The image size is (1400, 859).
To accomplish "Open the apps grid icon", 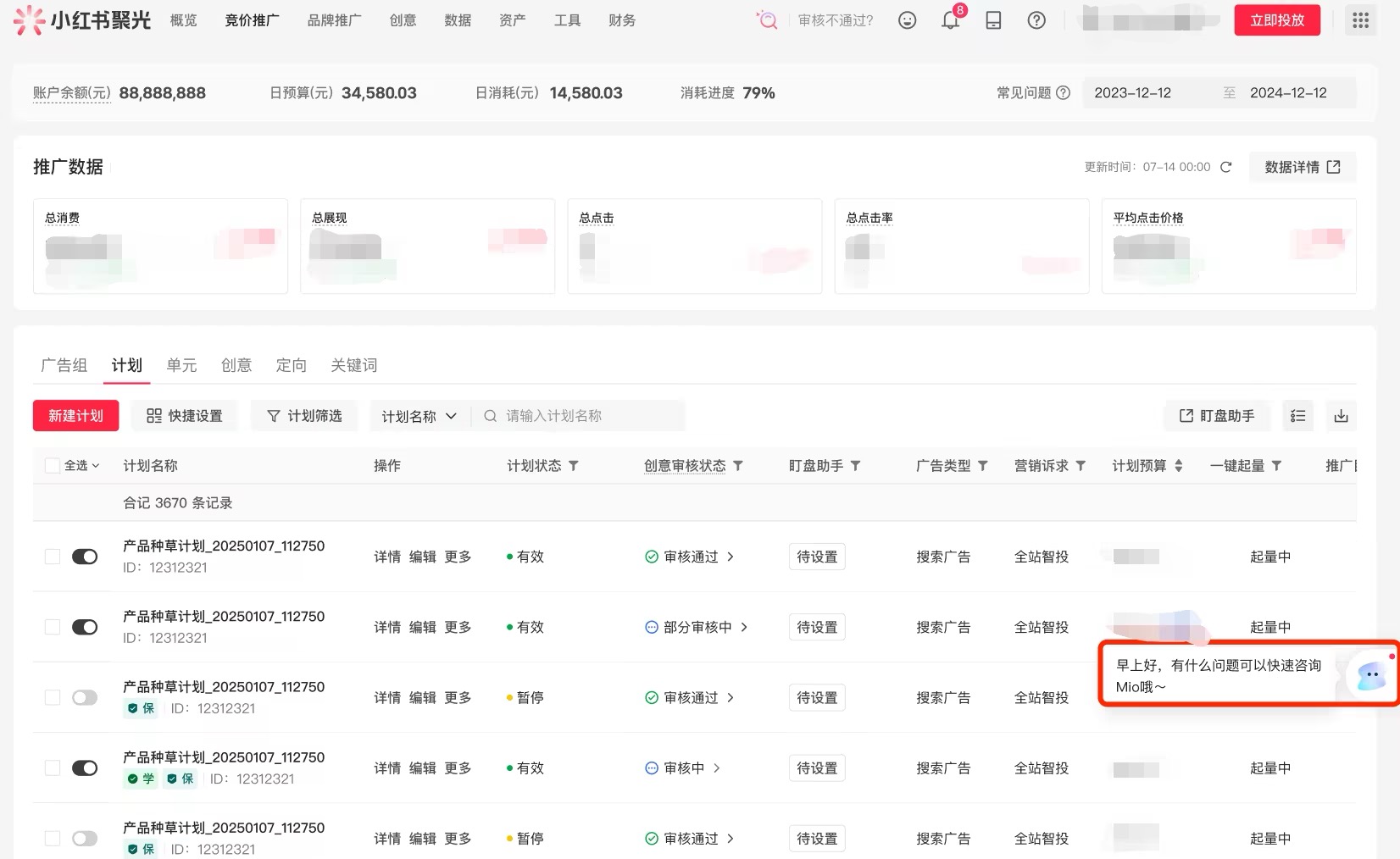I will [x=1360, y=20].
